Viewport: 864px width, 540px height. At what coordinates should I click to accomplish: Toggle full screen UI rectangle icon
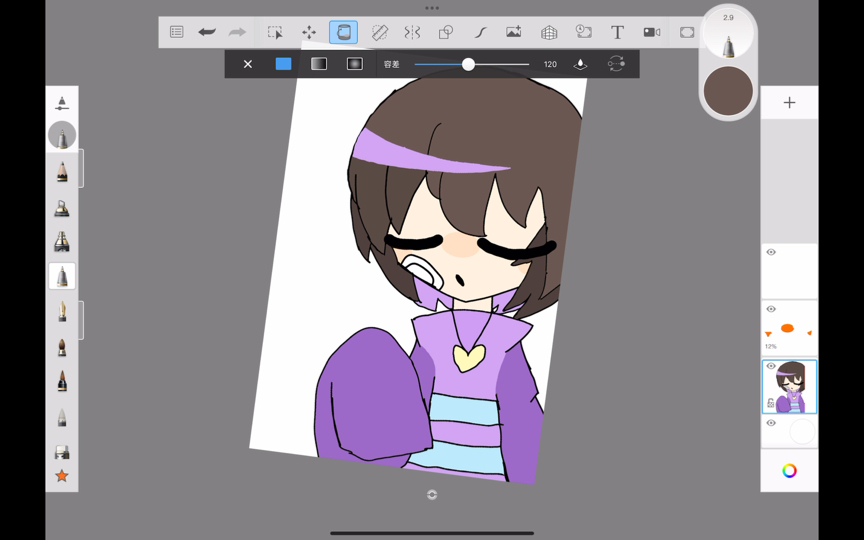click(687, 32)
